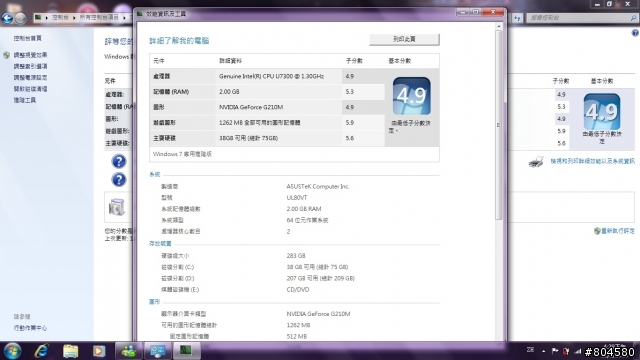This screenshot has height=360, width=640.
Task: Expand the arrow after 所有控制台項目 breadcrumb
Action: [124, 18]
